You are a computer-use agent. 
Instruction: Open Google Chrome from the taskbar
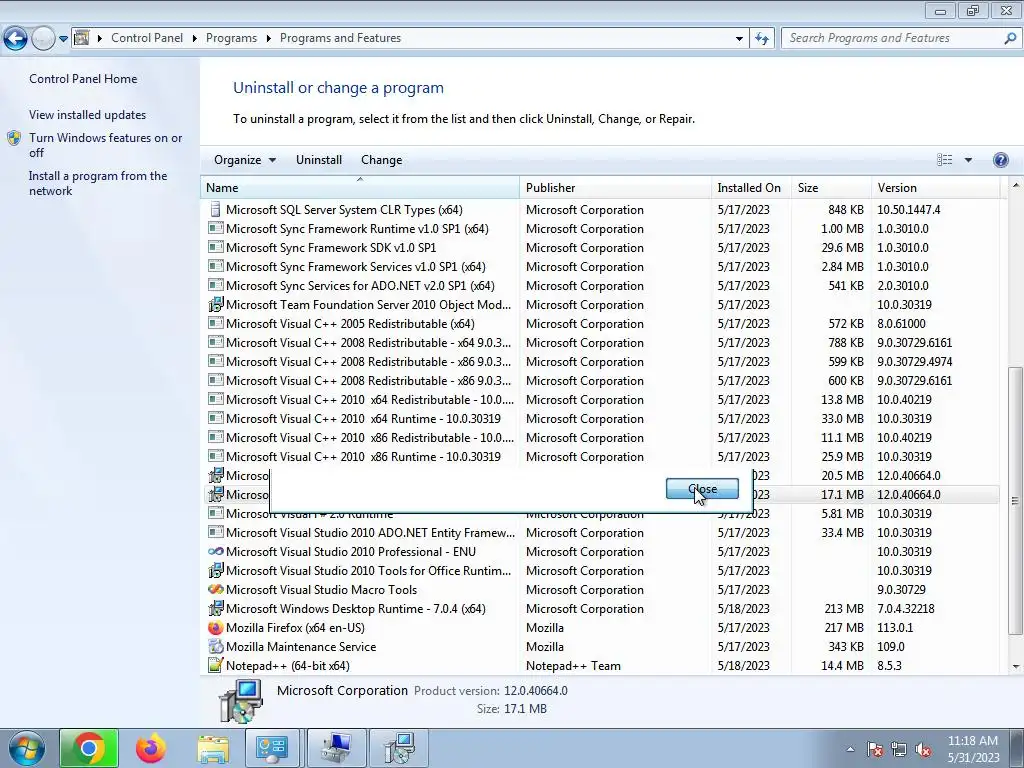pos(89,748)
